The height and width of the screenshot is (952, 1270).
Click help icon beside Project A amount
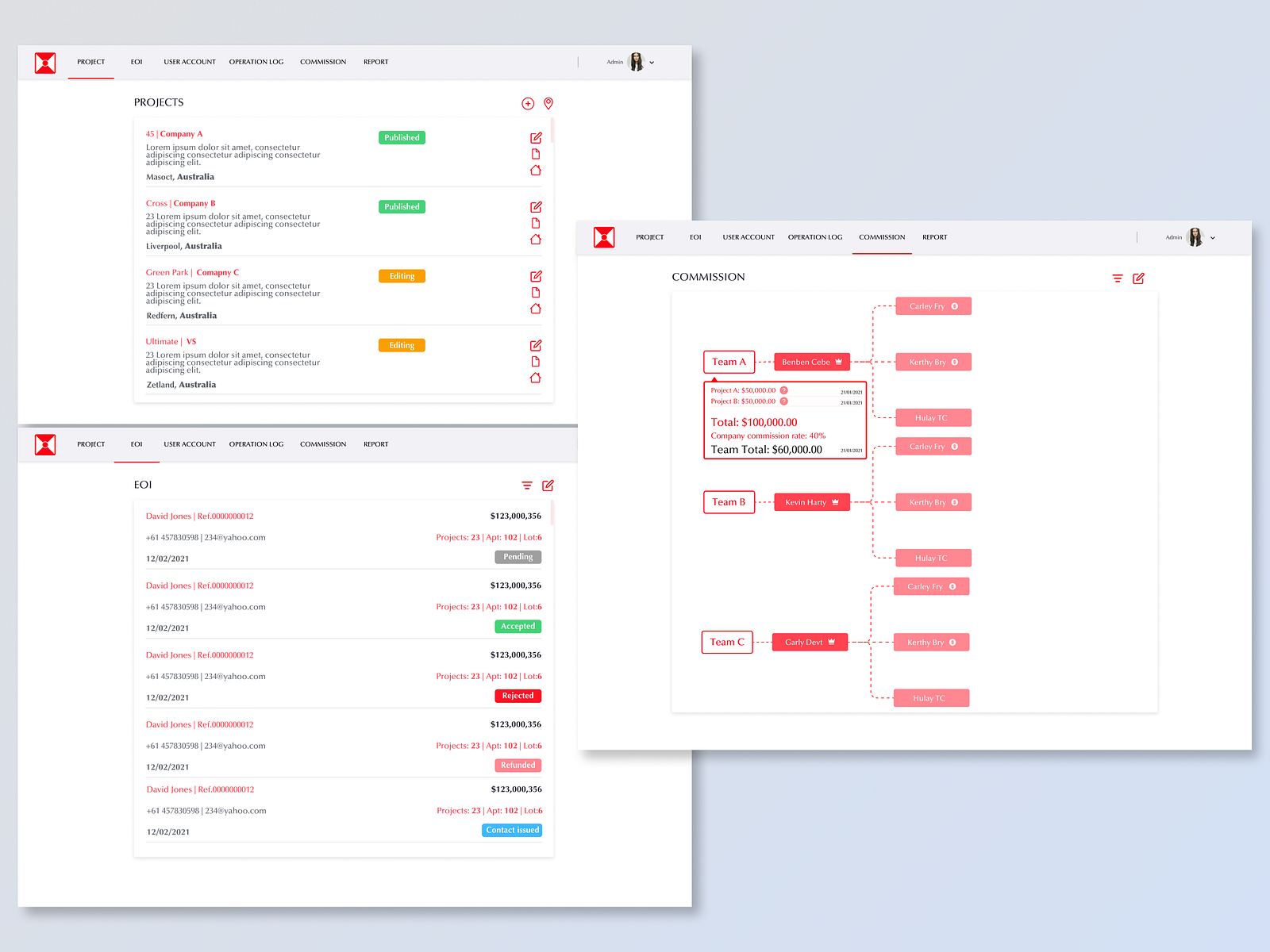click(784, 390)
